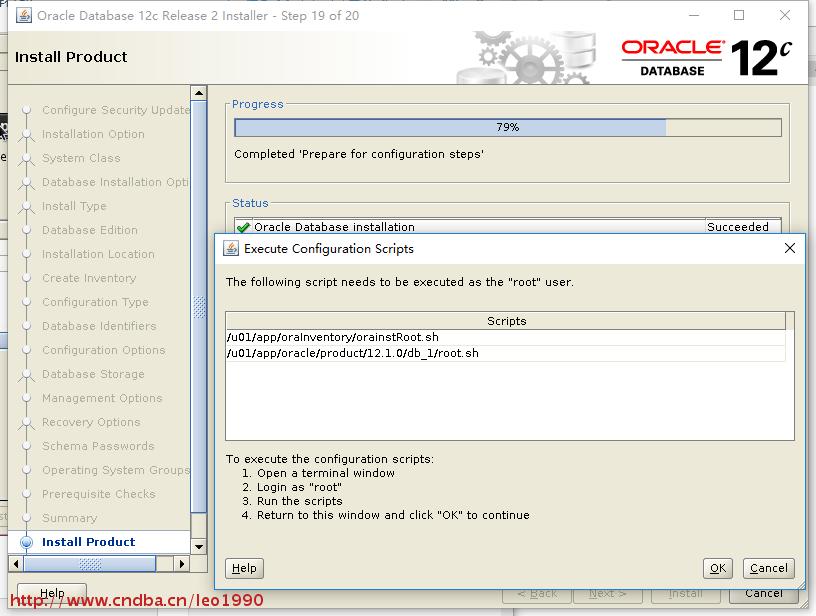Click the Scripts column header

(x=506, y=321)
